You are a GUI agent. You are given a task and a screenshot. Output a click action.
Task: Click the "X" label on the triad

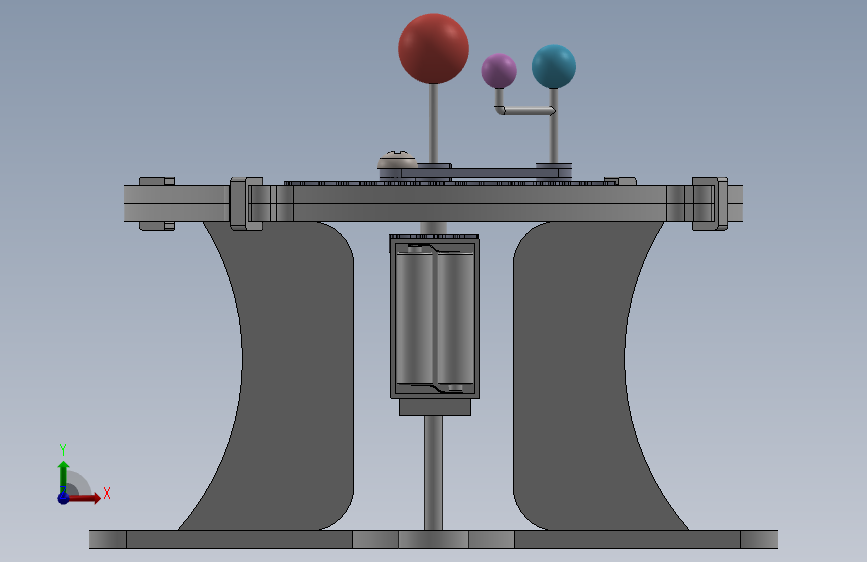coord(107,493)
